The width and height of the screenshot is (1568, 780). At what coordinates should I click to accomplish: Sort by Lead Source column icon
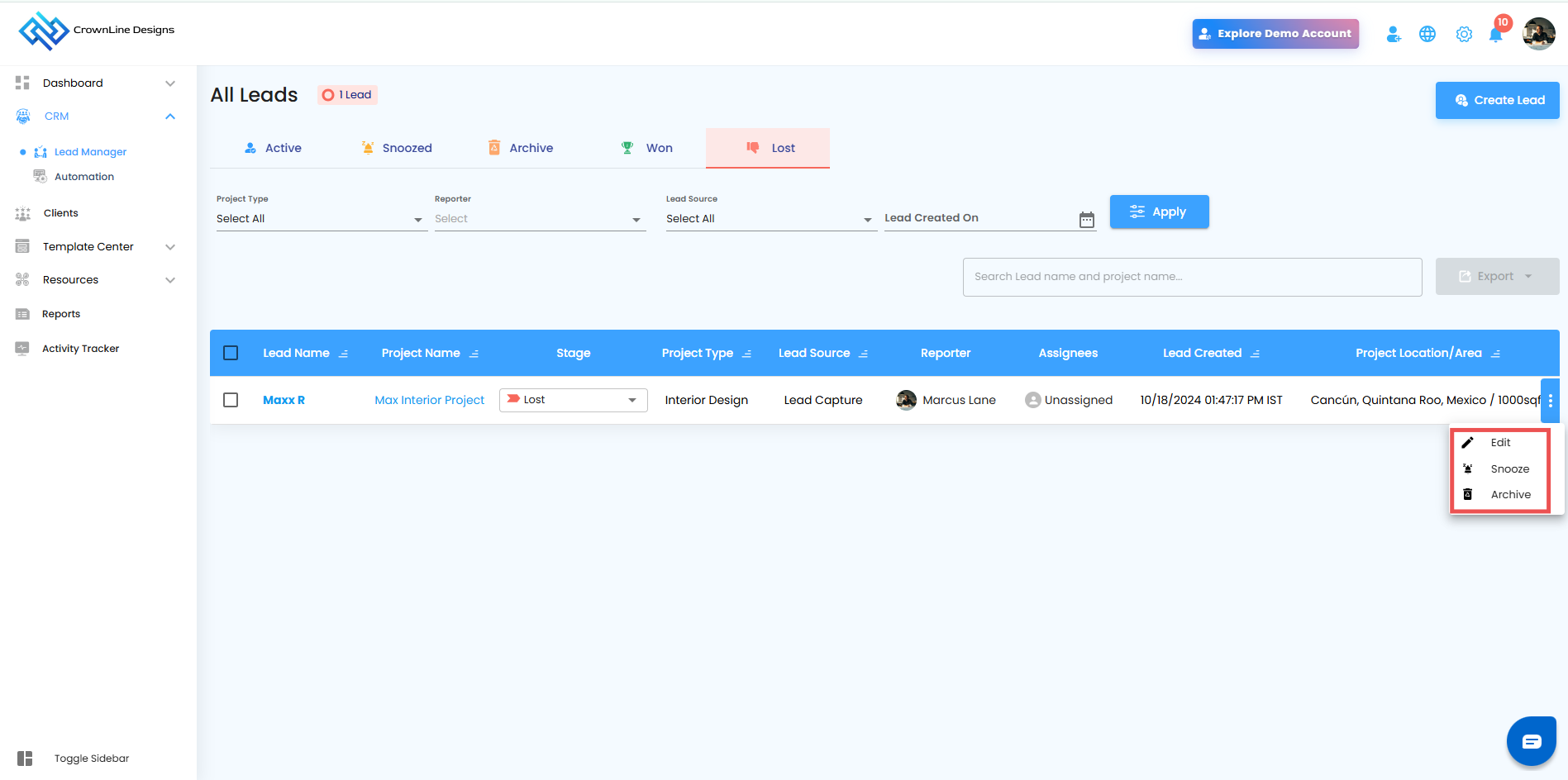(864, 354)
